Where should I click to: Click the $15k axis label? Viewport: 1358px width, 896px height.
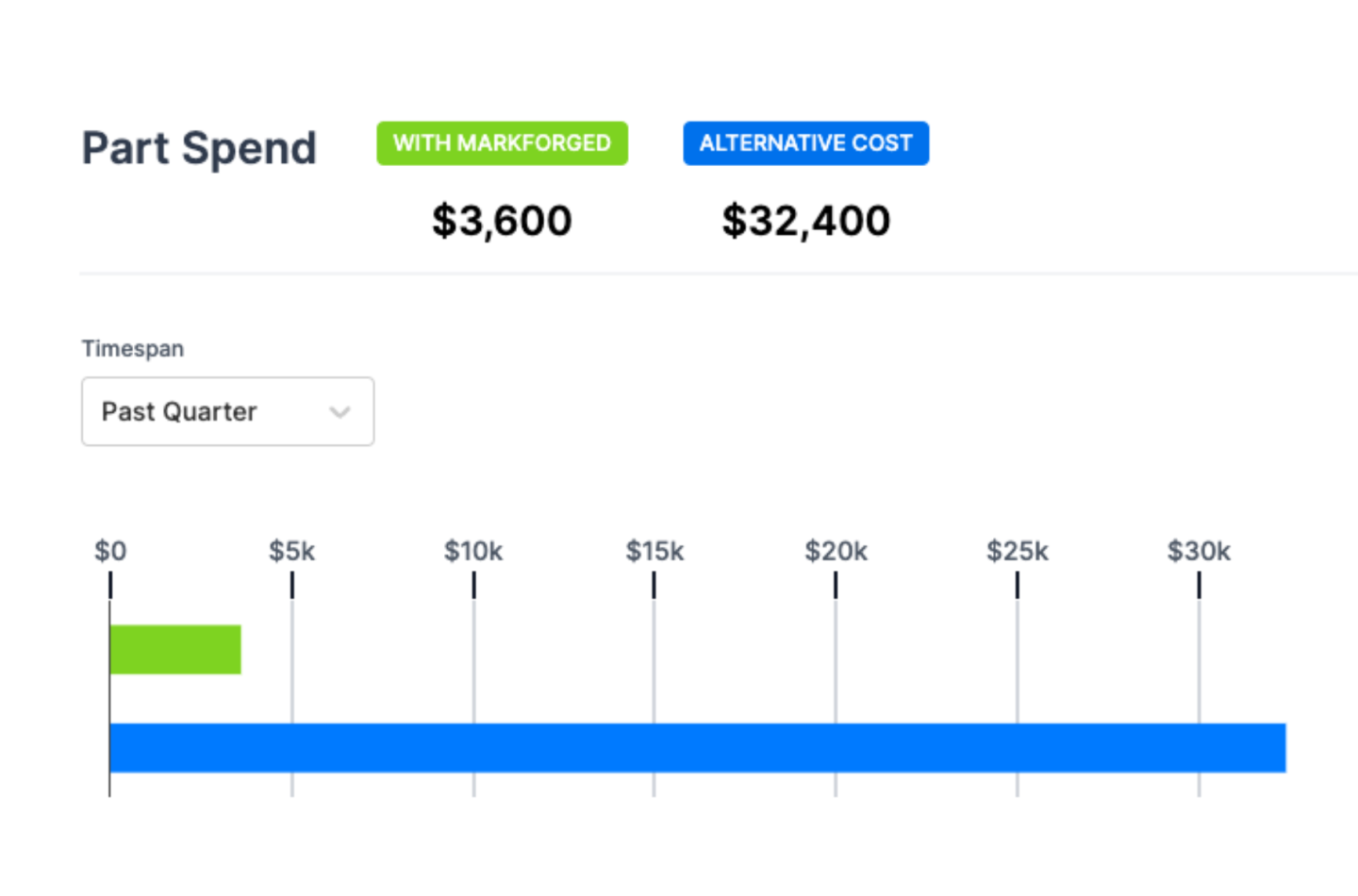click(654, 551)
